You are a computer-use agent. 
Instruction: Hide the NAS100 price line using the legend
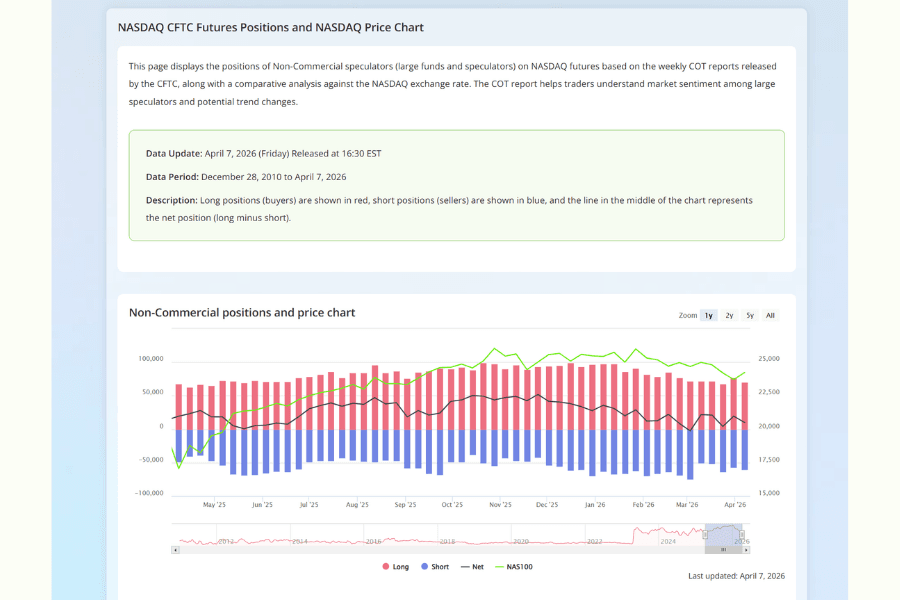tap(520, 566)
